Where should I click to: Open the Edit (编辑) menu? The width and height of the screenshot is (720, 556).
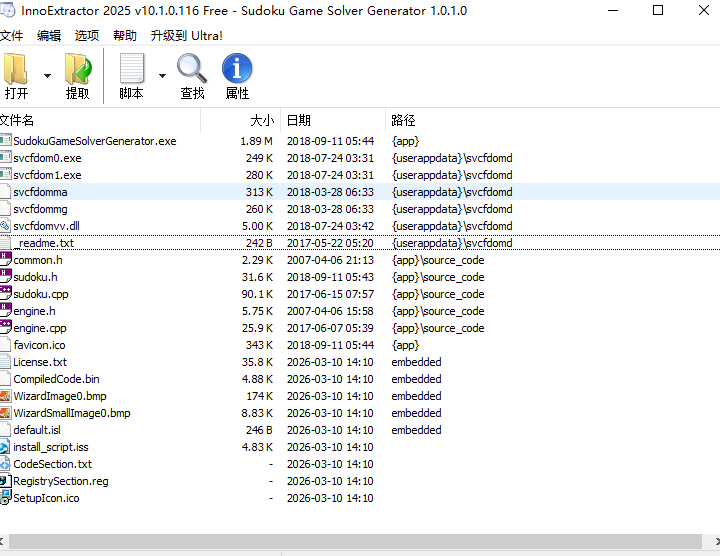(49, 35)
